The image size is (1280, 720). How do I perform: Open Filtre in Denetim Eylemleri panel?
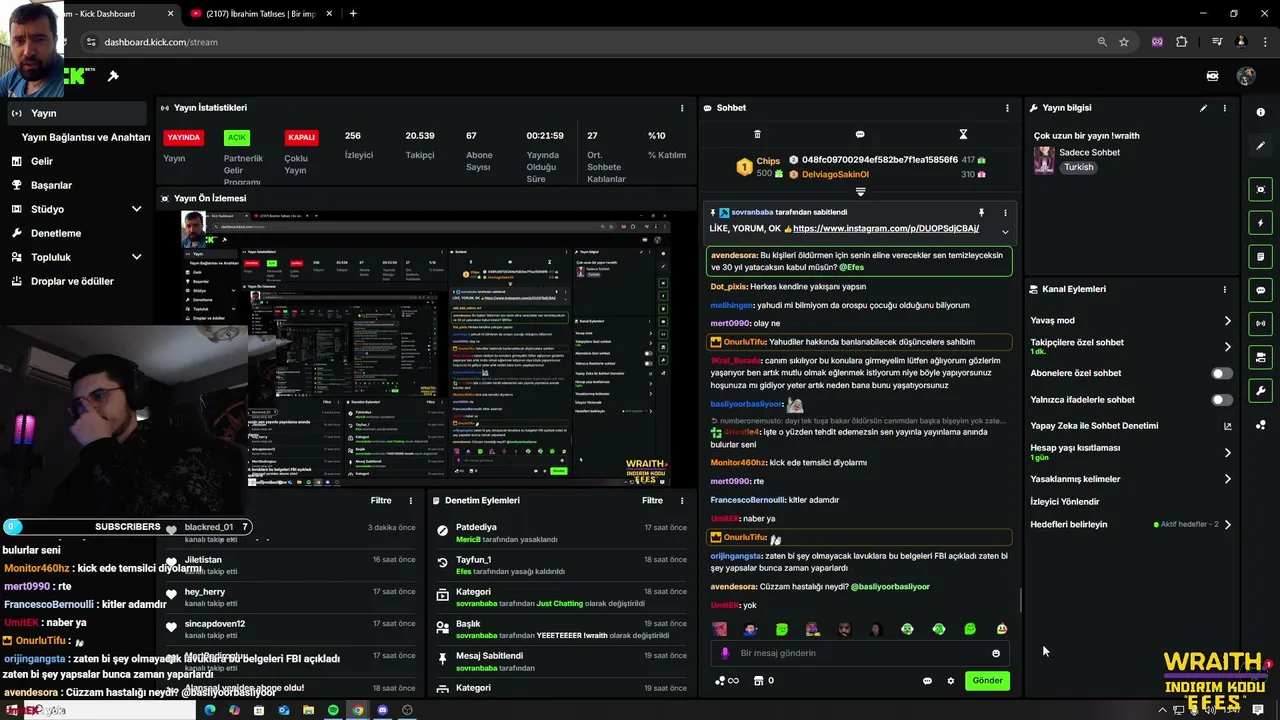[652, 500]
